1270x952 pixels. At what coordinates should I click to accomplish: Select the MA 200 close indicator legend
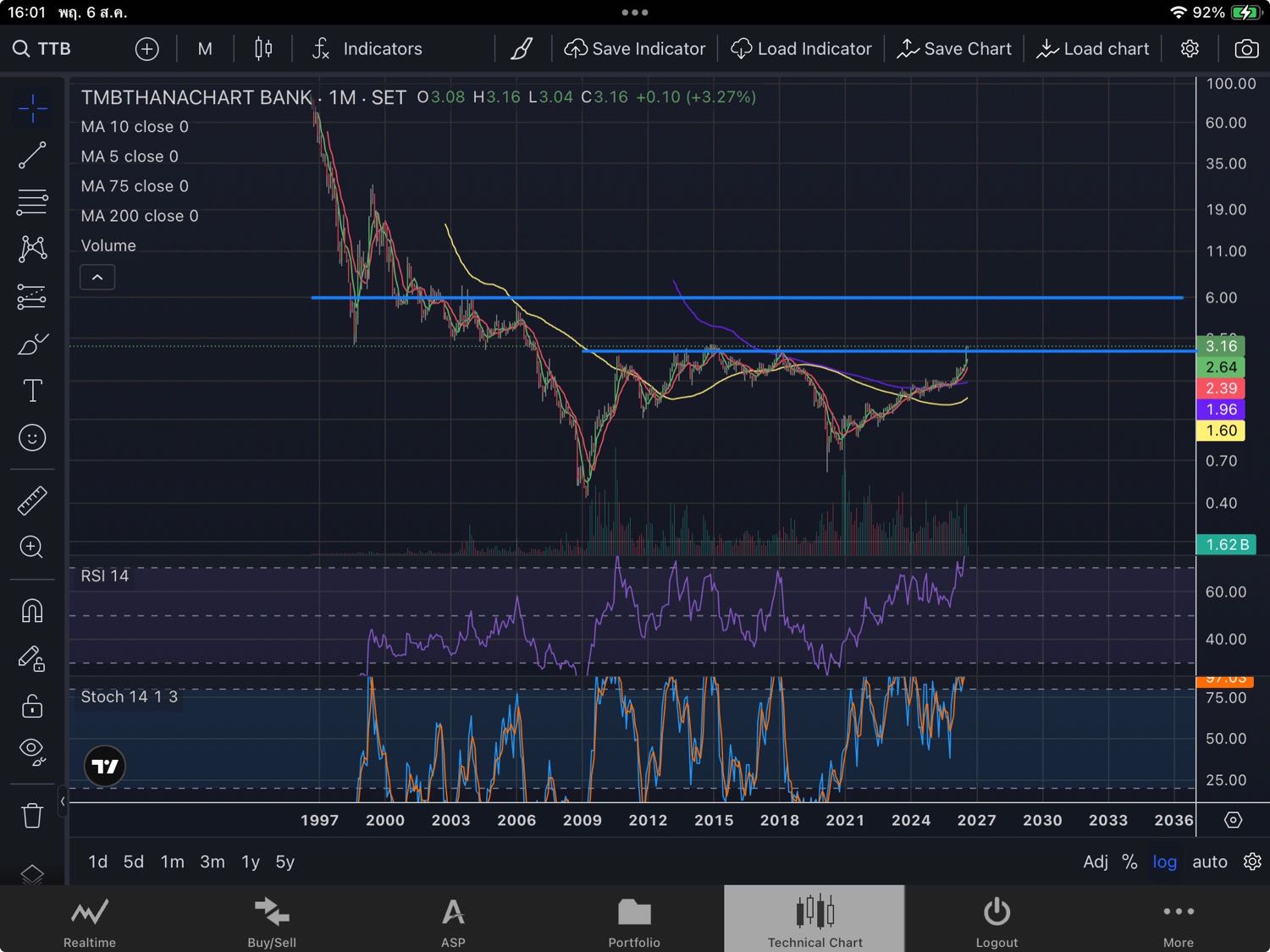(x=140, y=216)
